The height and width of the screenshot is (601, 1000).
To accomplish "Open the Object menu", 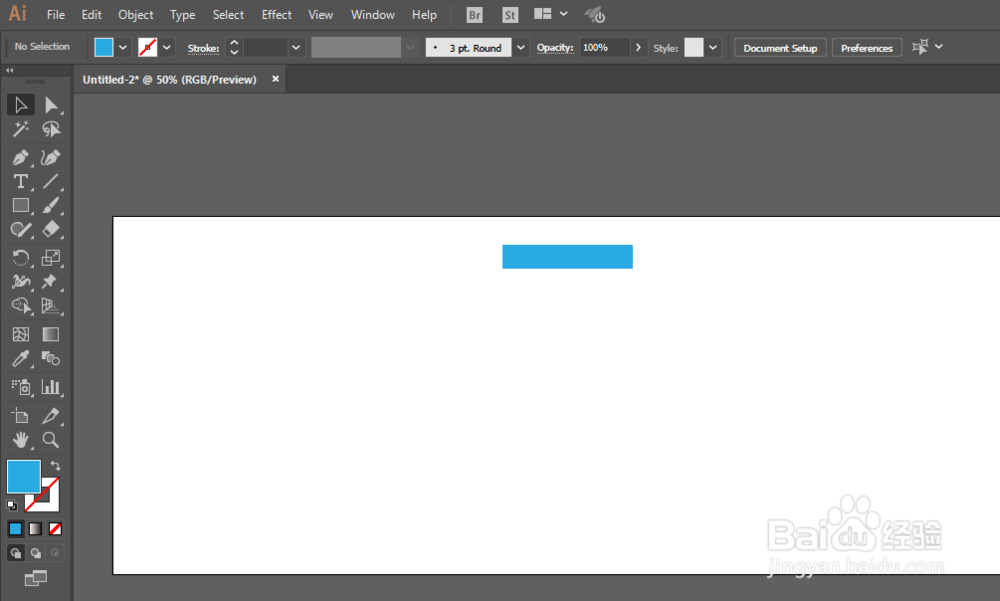I will [135, 15].
